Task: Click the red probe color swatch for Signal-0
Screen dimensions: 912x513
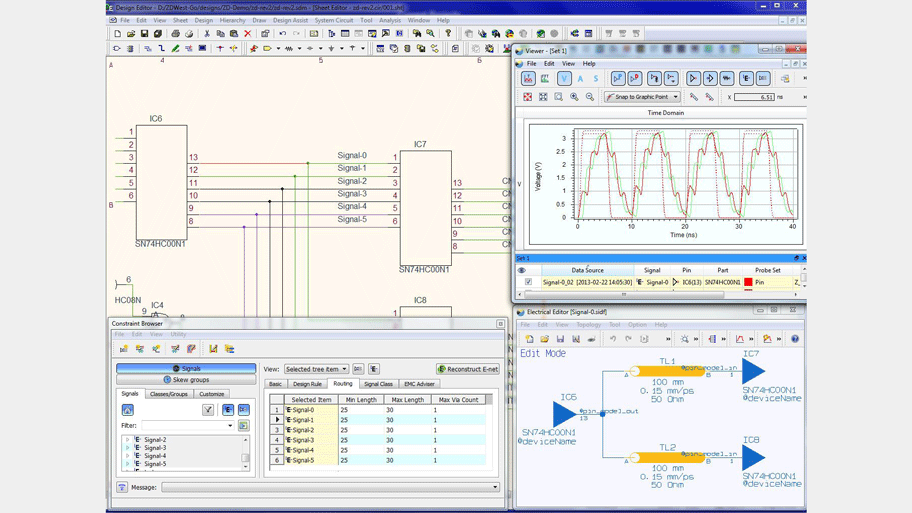Action: (x=748, y=283)
